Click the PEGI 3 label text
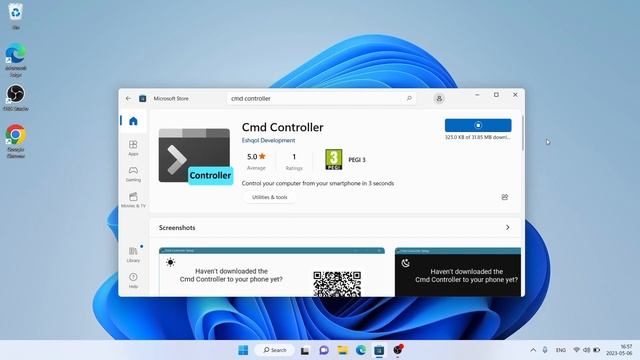 357,160
